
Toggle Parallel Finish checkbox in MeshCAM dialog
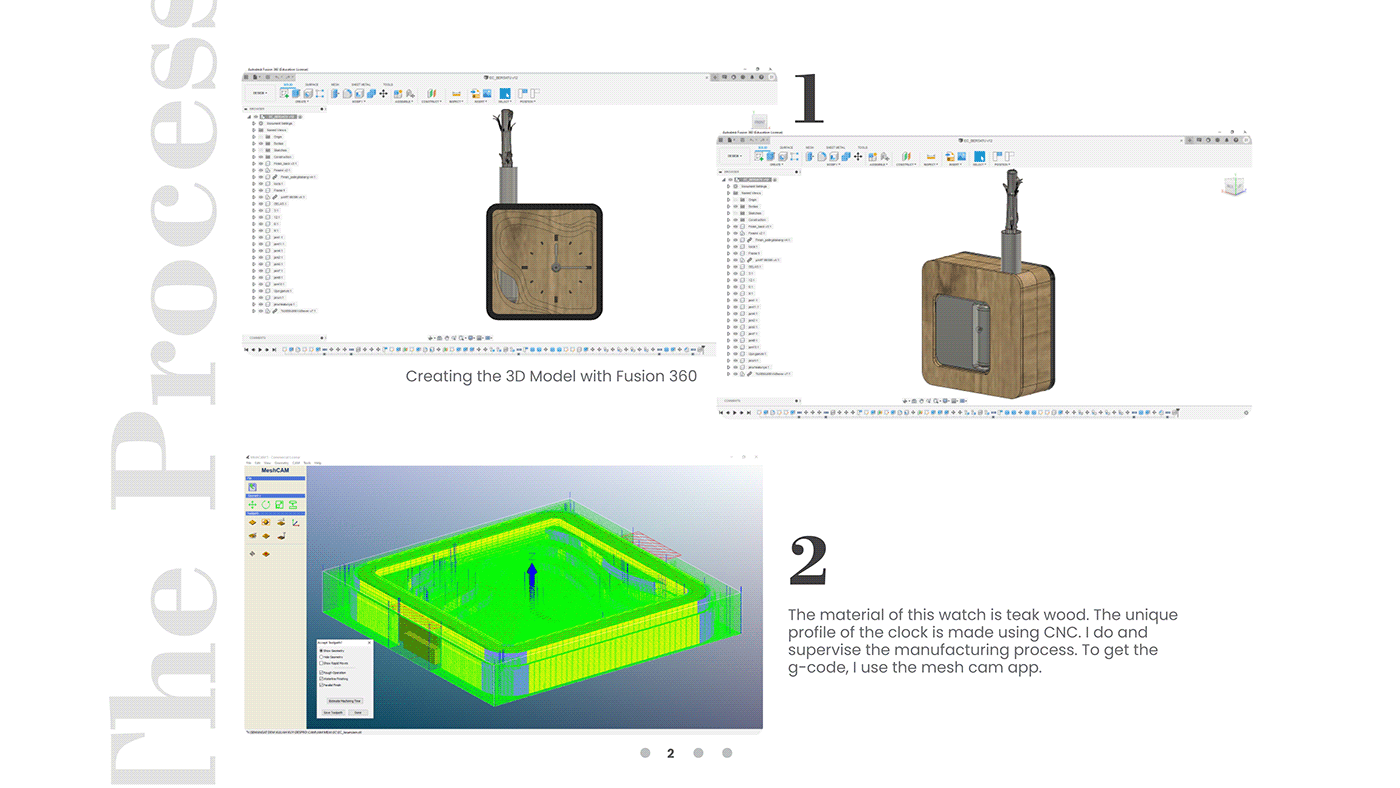[321, 685]
